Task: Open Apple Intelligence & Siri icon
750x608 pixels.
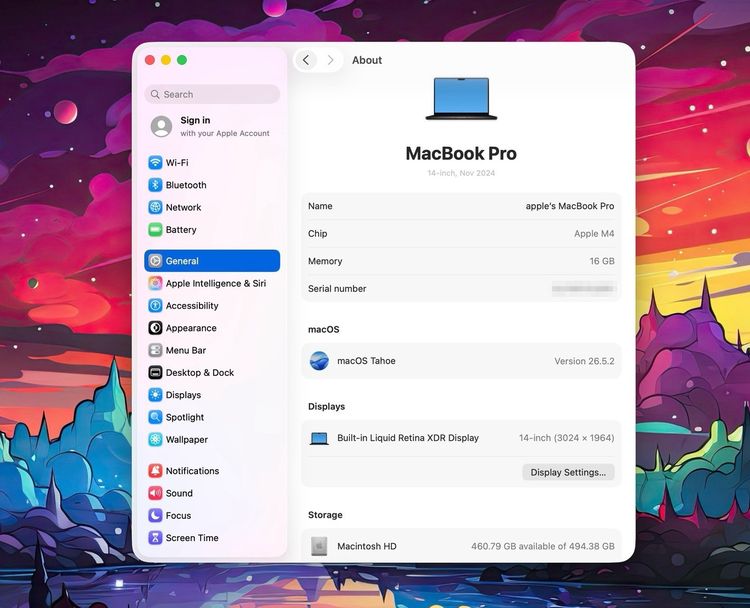Action: [155, 283]
